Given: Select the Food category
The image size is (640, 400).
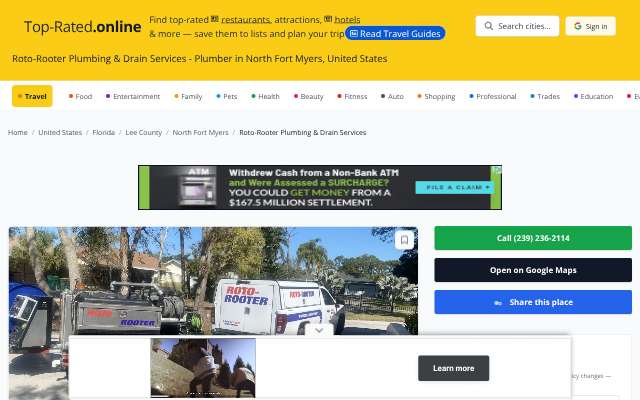Looking at the screenshot, I should (x=80, y=96).
